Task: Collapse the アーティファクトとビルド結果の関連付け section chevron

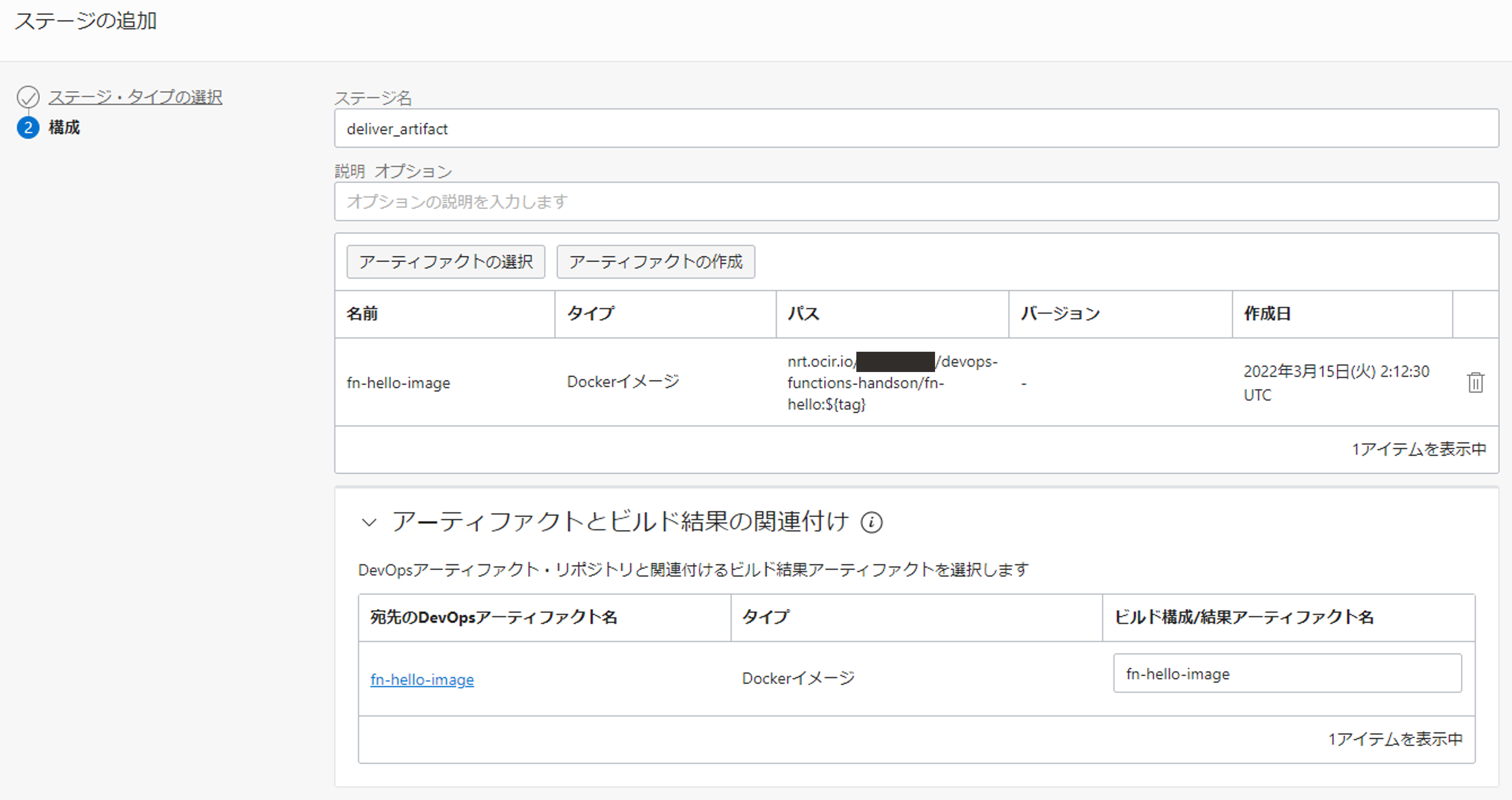Action: click(x=369, y=522)
